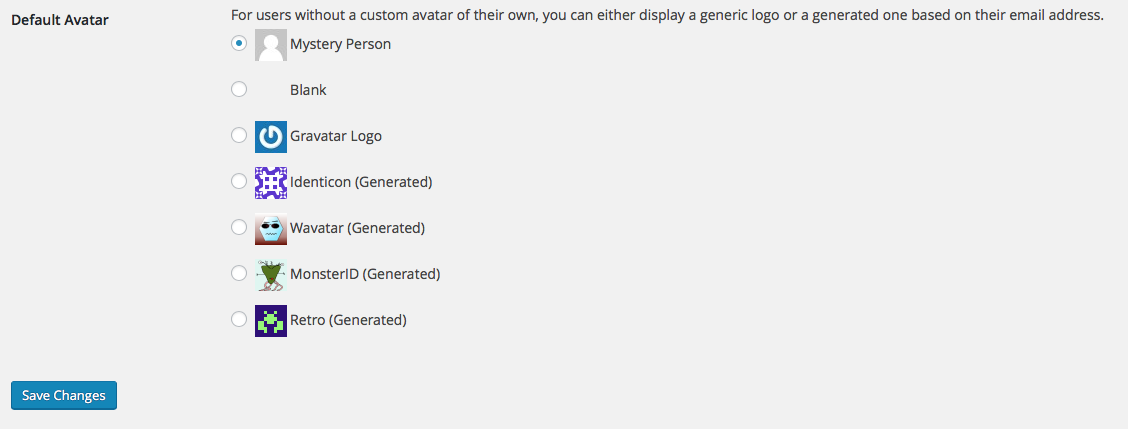Select the Blank avatar radio button
Screen dimensions: 1128x429
tap(239, 90)
